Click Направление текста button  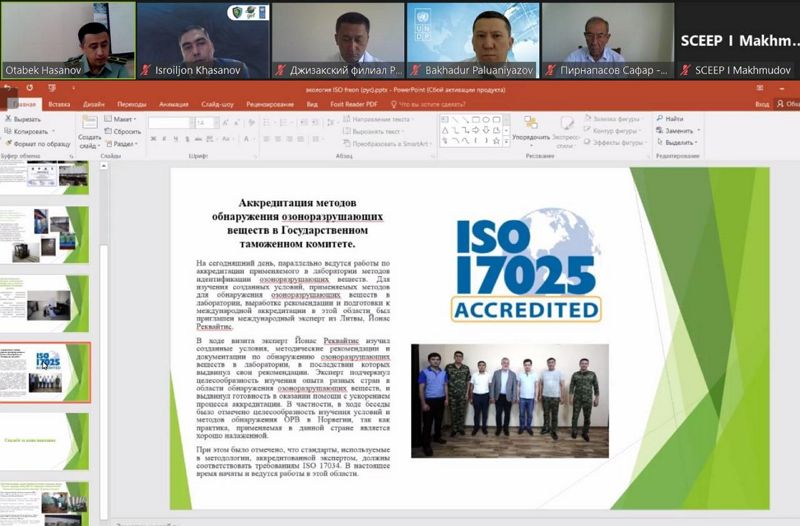click(x=378, y=119)
